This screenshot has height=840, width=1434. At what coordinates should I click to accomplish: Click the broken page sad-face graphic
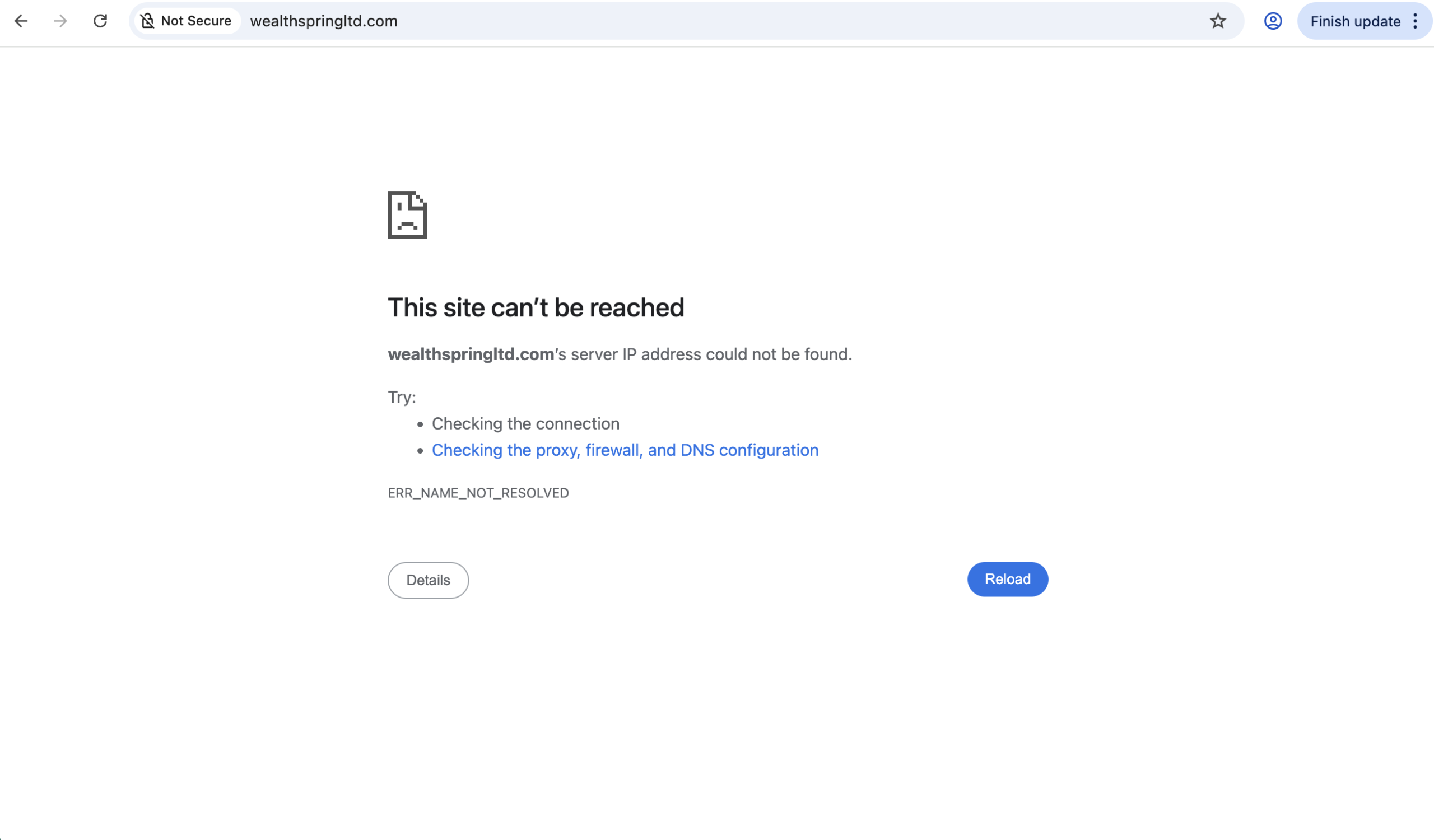click(407, 216)
